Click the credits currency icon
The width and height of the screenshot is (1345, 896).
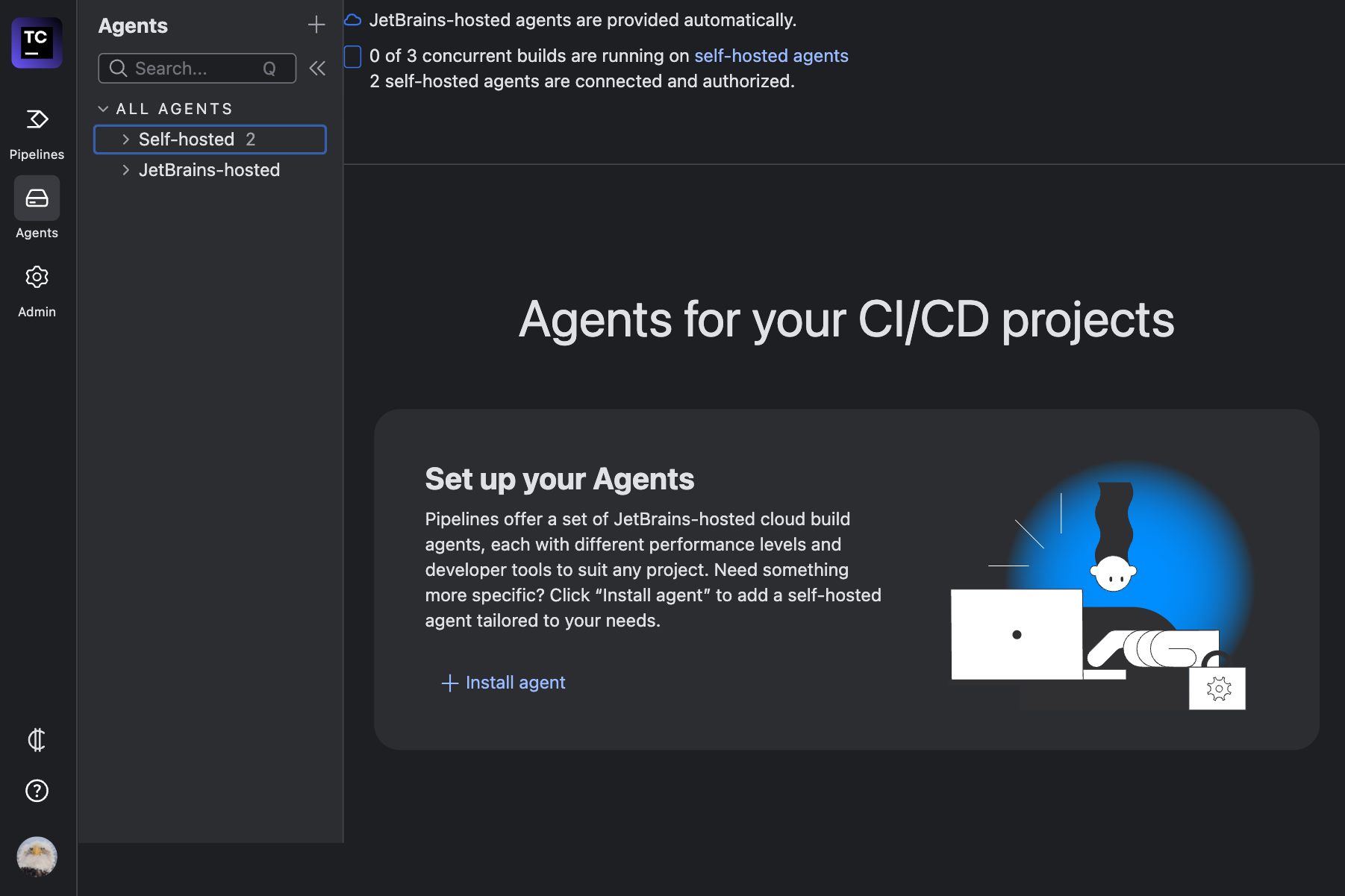coord(36,741)
